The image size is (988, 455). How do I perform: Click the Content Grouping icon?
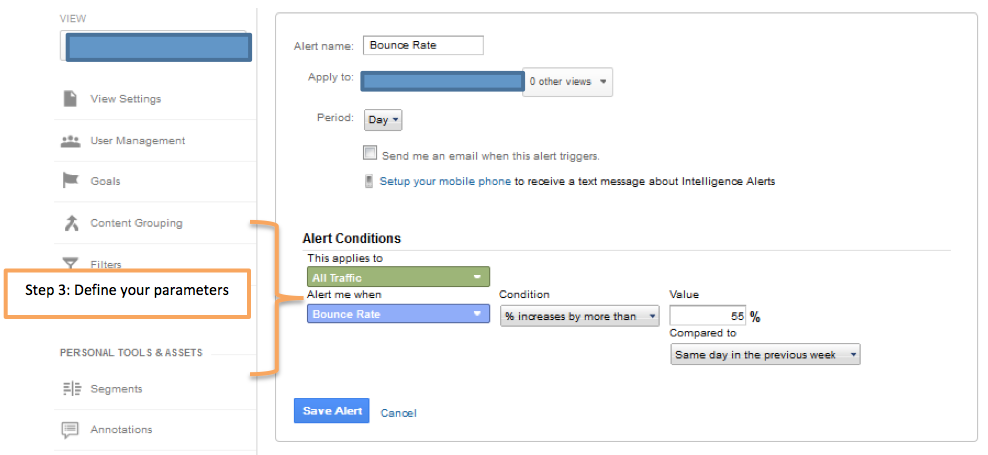coord(70,223)
